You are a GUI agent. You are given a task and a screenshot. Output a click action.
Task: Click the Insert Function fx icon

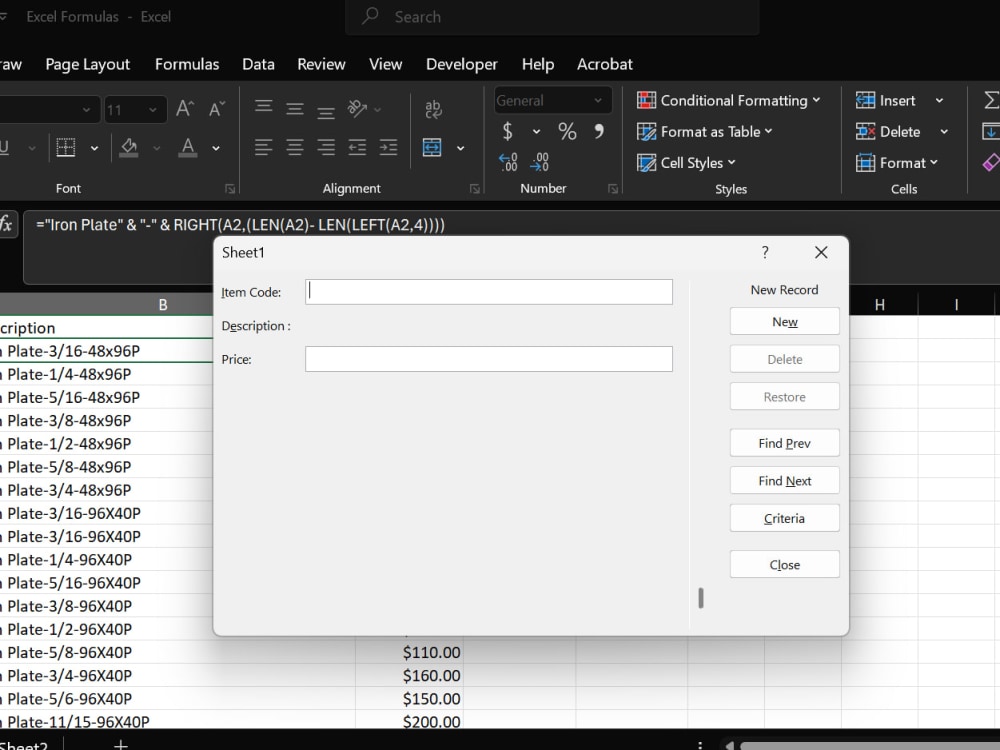[6, 224]
